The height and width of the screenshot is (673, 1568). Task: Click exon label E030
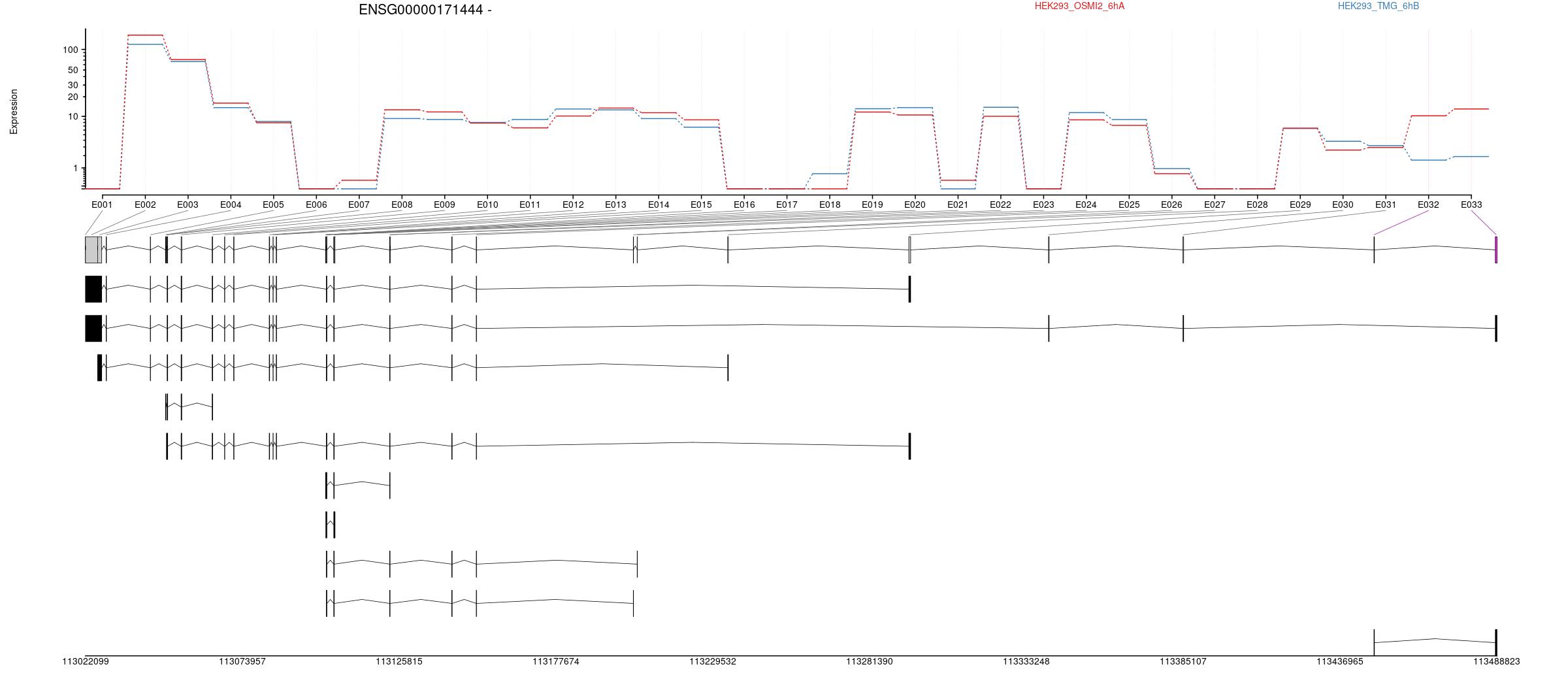1343,205
